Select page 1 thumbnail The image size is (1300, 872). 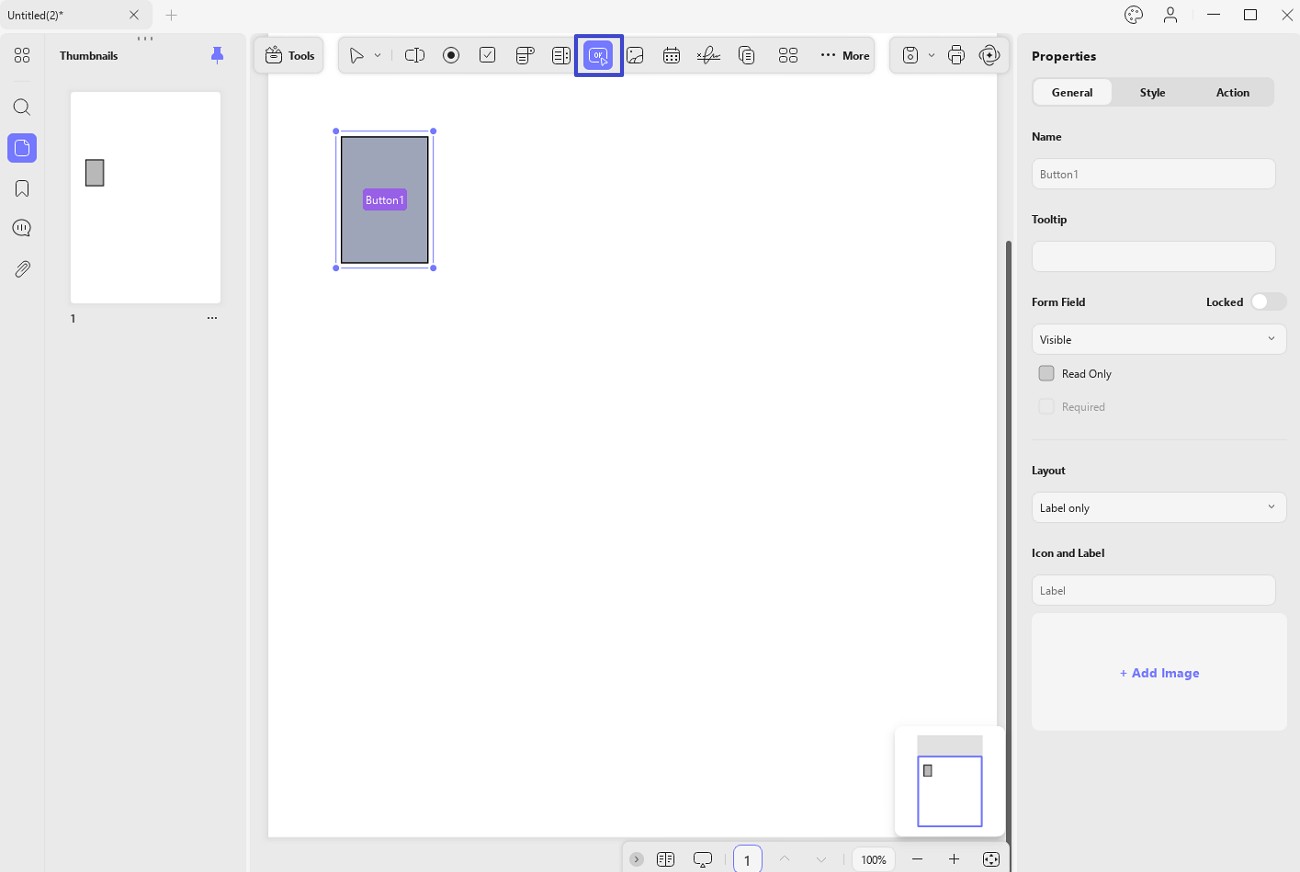coord(145,197)
